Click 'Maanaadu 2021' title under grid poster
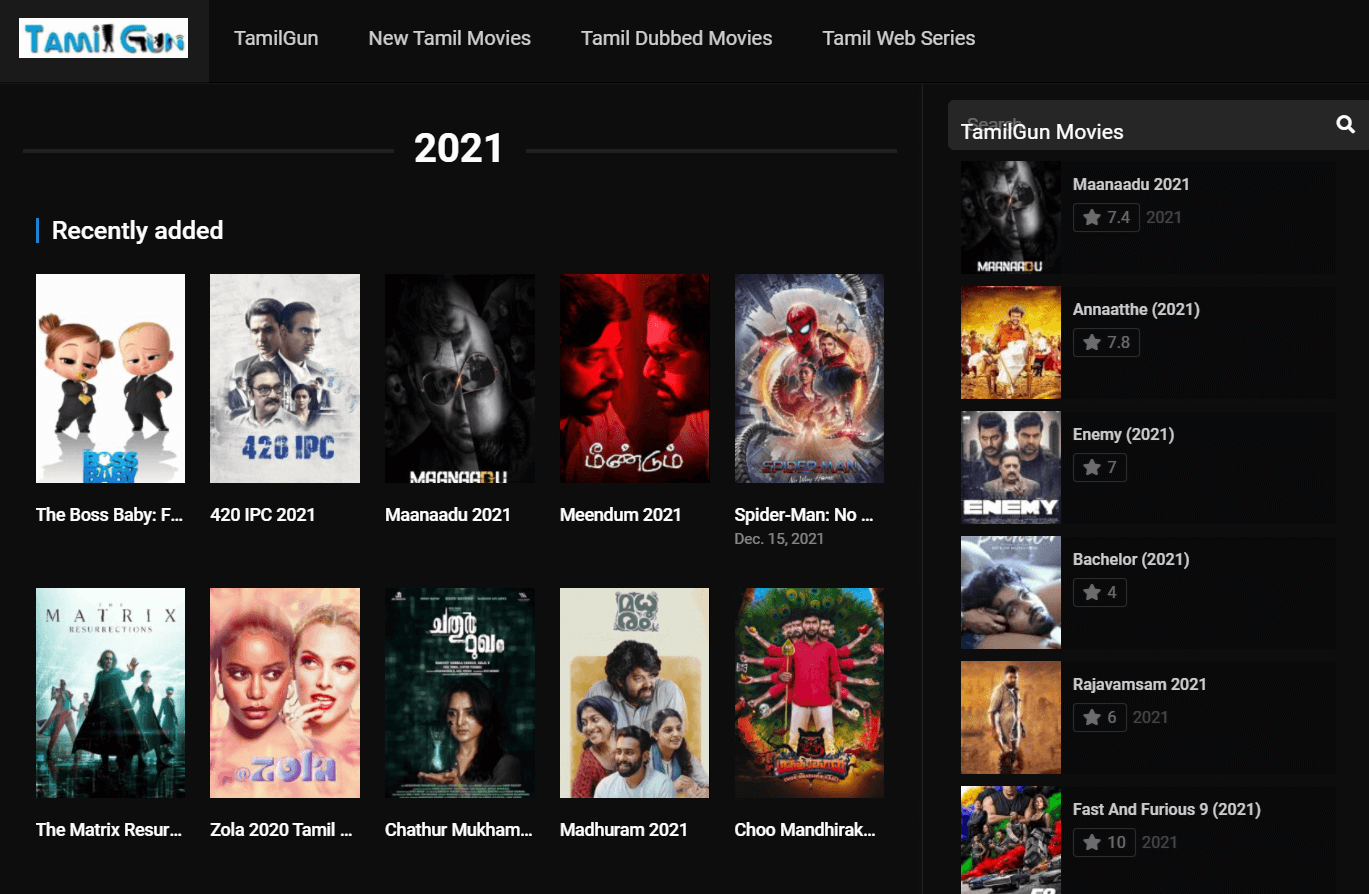The height and width of the screenshot is (894, 1369). (x=448, y=515)
